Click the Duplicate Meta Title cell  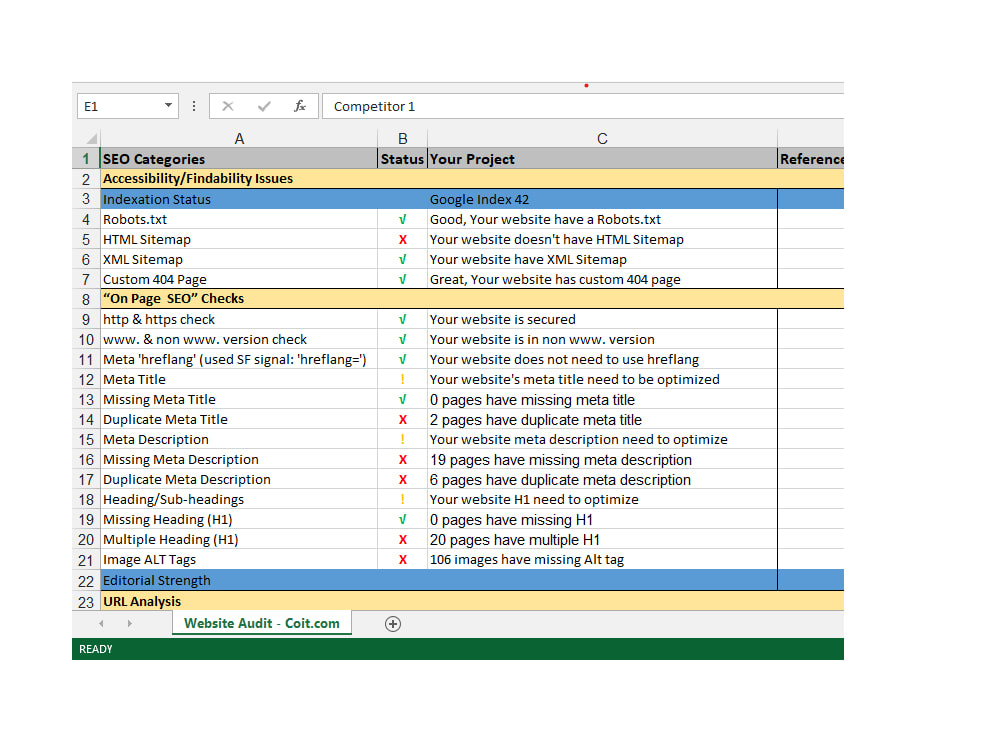point(239,419)
